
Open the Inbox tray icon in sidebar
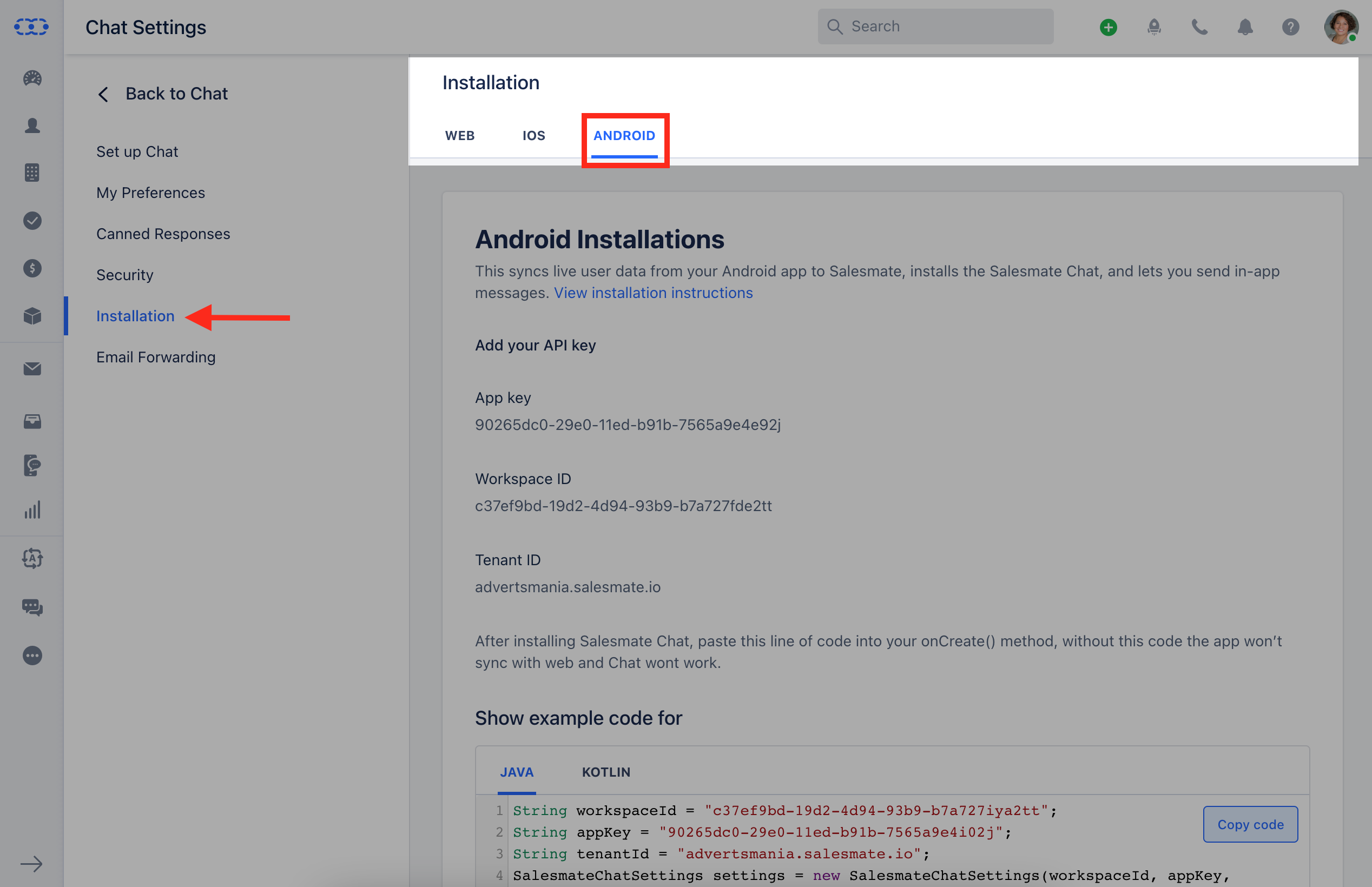click(32, 422)
